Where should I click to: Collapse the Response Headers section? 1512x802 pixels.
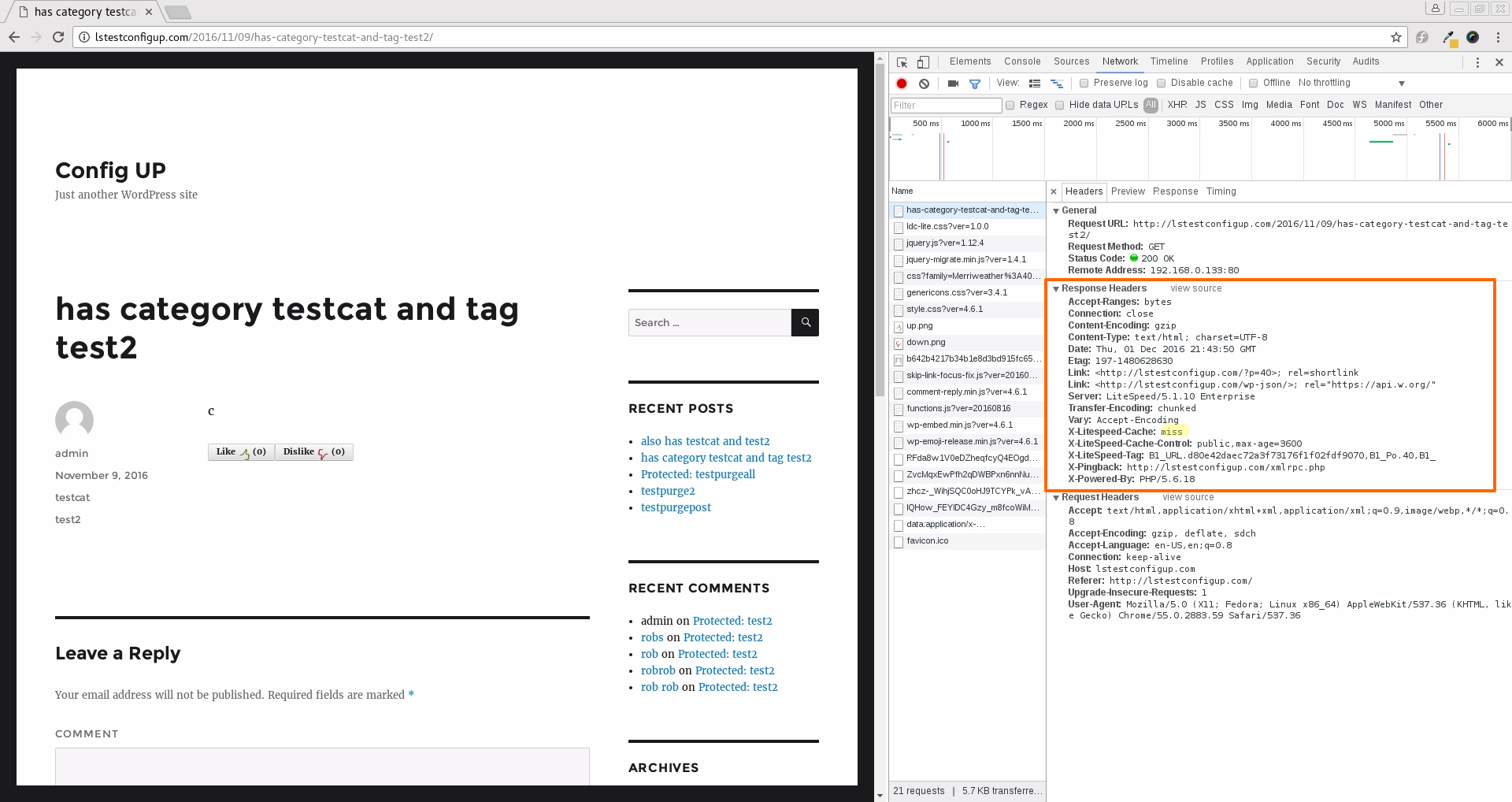1056,289
